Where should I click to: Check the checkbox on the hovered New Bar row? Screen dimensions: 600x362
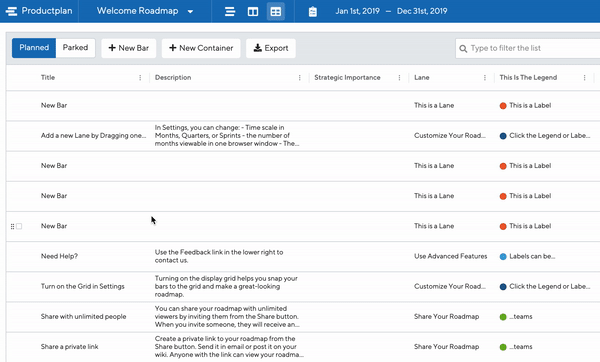click(19, 226)
